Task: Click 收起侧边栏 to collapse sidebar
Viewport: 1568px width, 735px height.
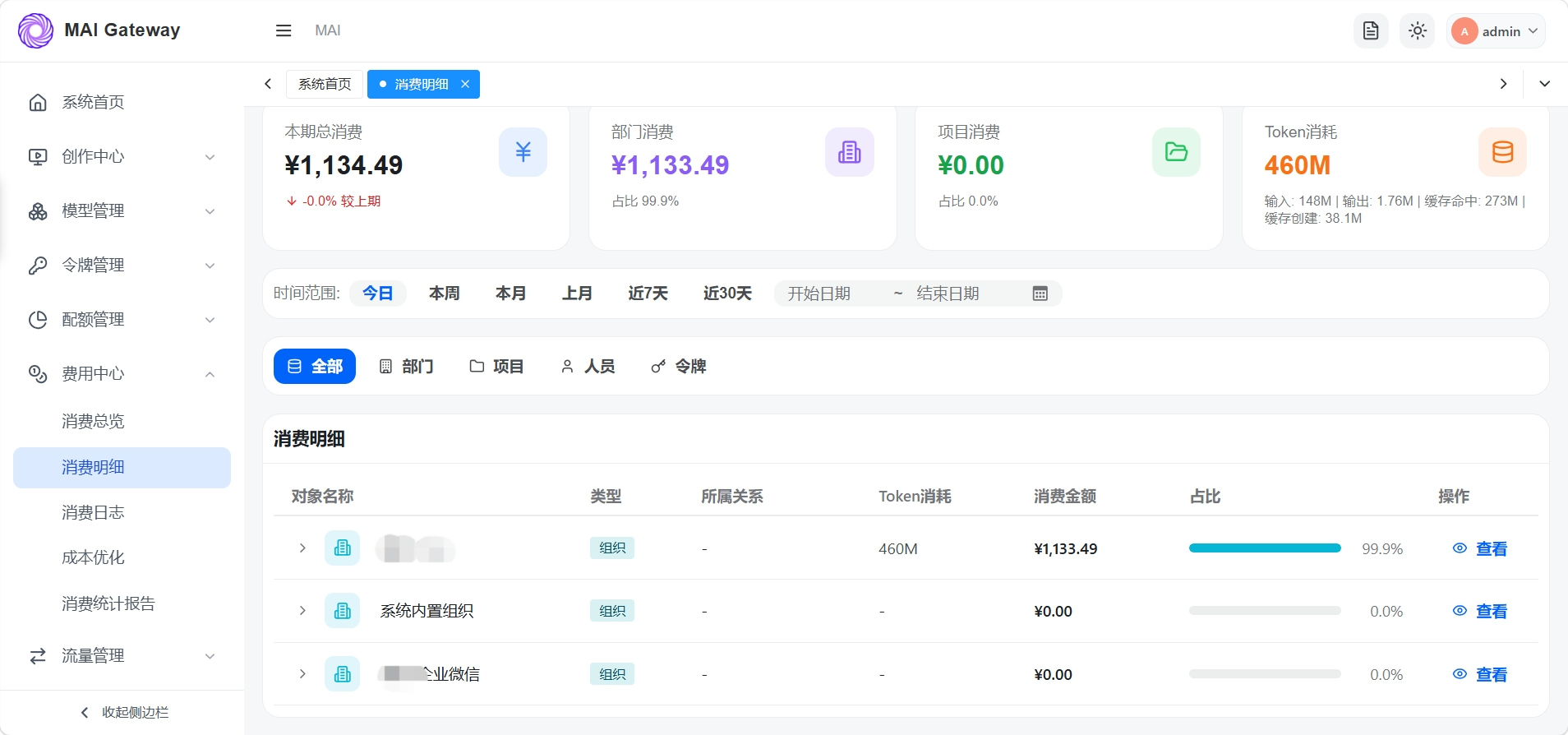Action: (x=123, y=712)
